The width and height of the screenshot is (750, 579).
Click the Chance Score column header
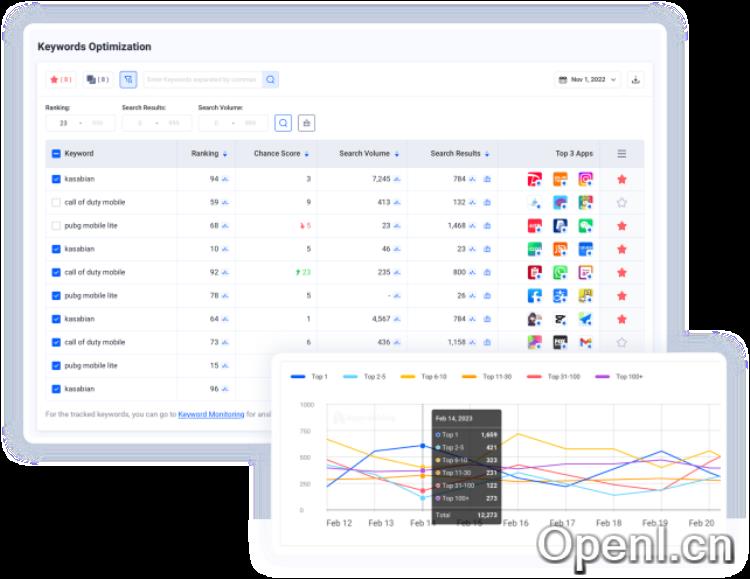click(x=277, y=154)
